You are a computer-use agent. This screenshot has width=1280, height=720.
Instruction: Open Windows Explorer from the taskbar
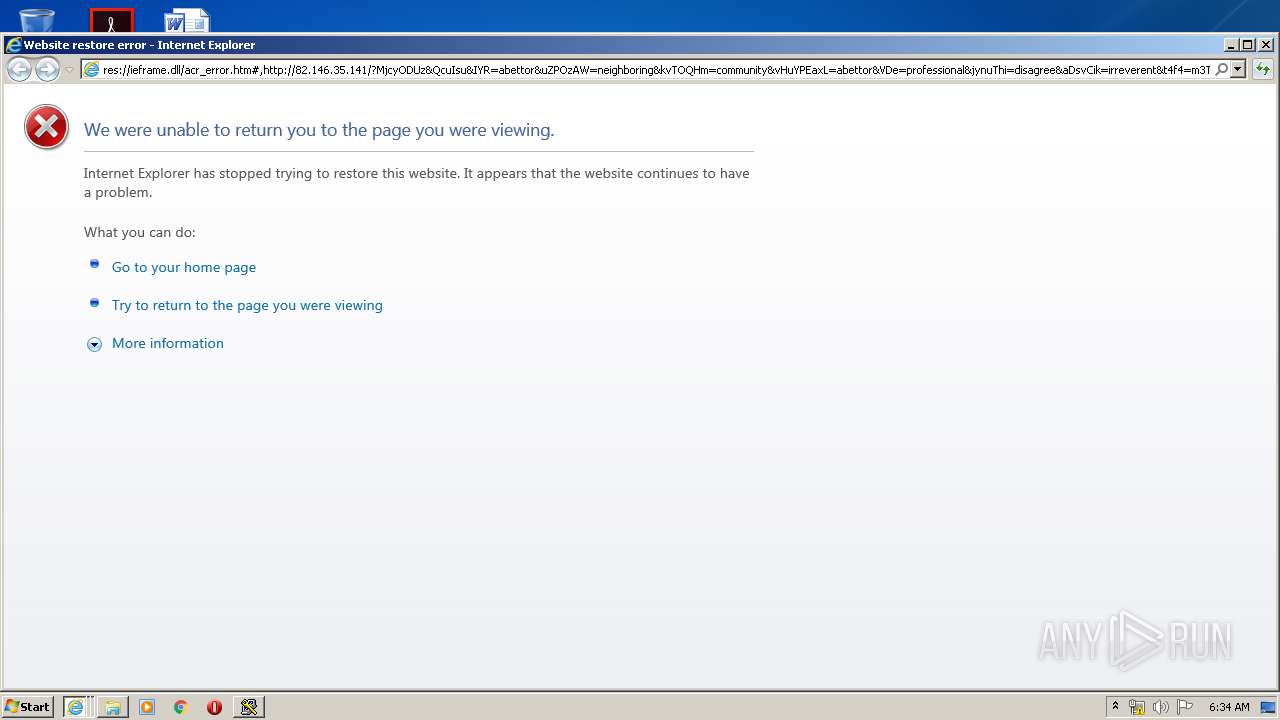click(x=113, y=707)
